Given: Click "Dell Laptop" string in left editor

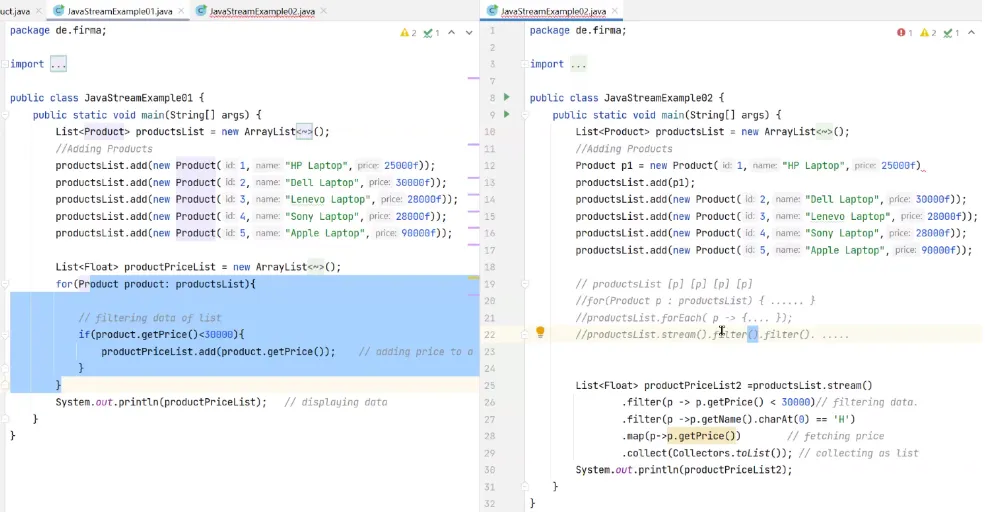Looking at the screenshot, I should coord(322,183).
